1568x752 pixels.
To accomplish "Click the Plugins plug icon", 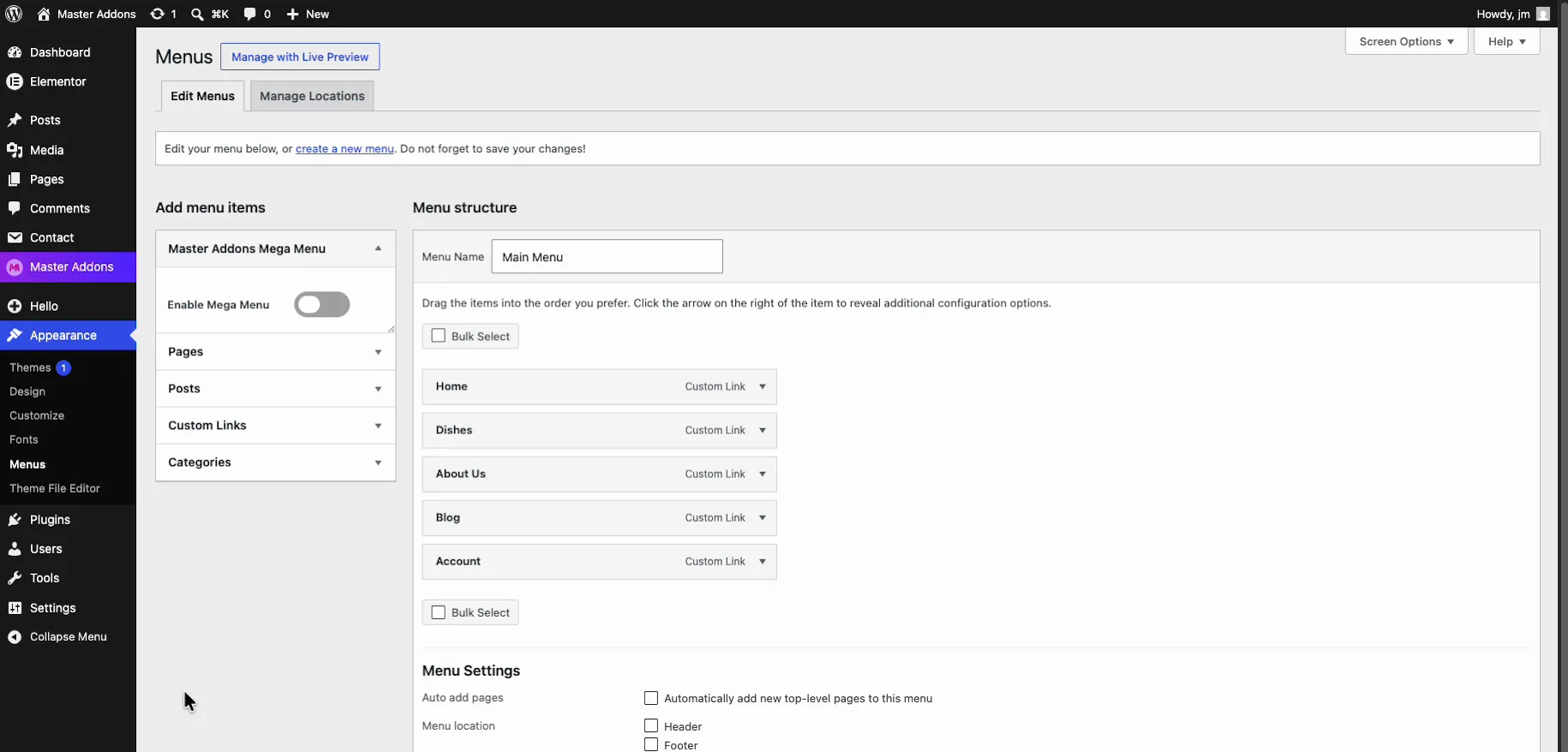I will pos(15,520).
